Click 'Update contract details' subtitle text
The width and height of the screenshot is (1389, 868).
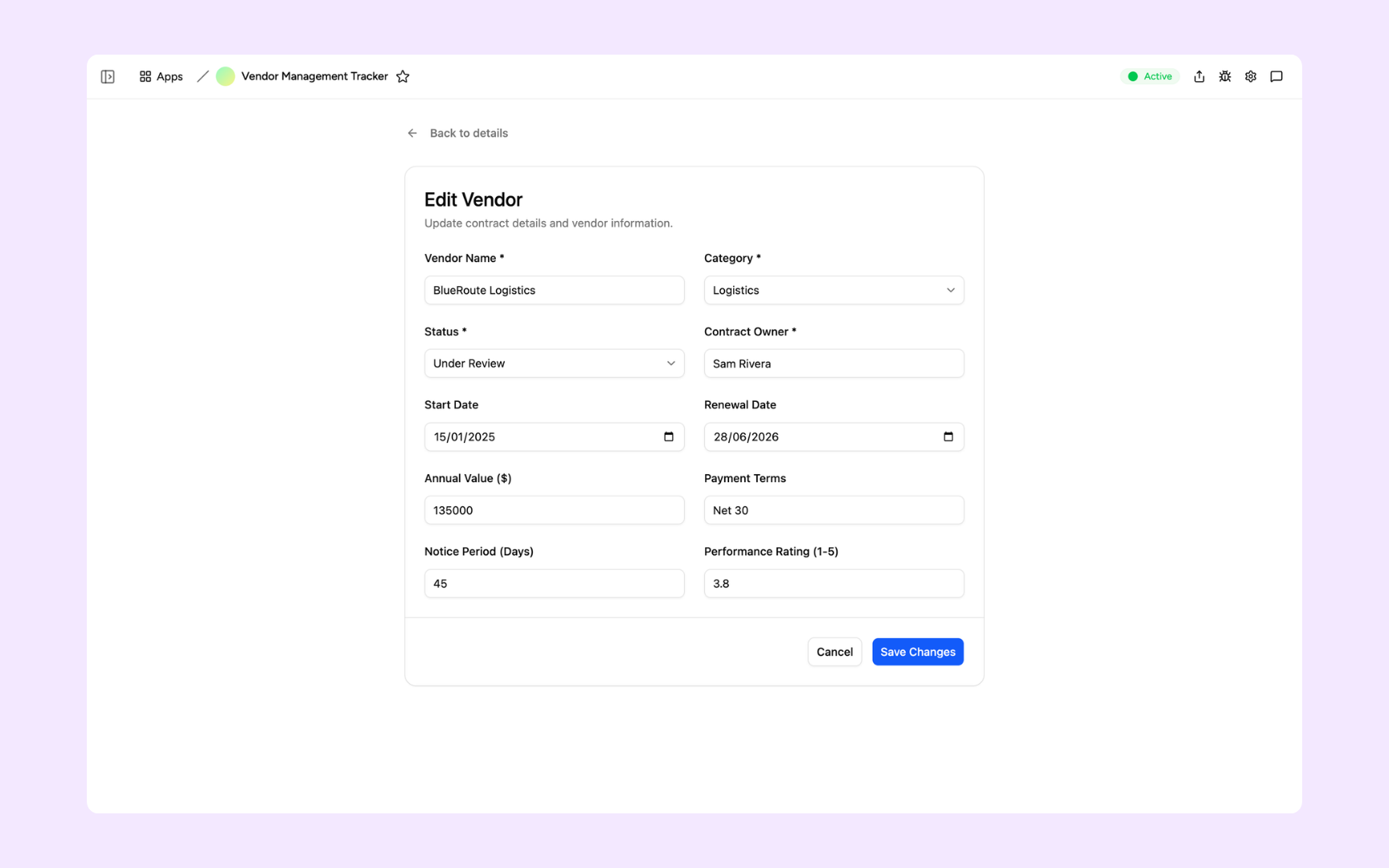click(548, 223)
